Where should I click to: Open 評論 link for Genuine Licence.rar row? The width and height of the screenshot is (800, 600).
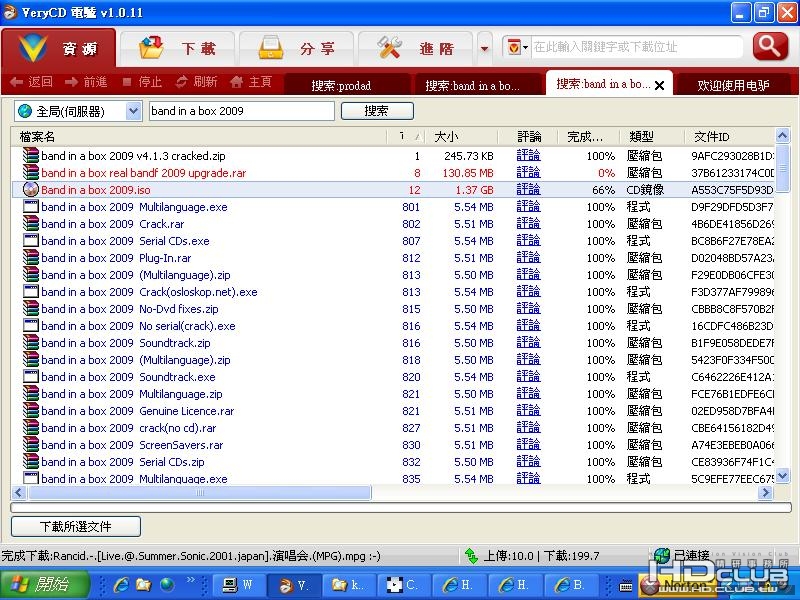(528, 411)
